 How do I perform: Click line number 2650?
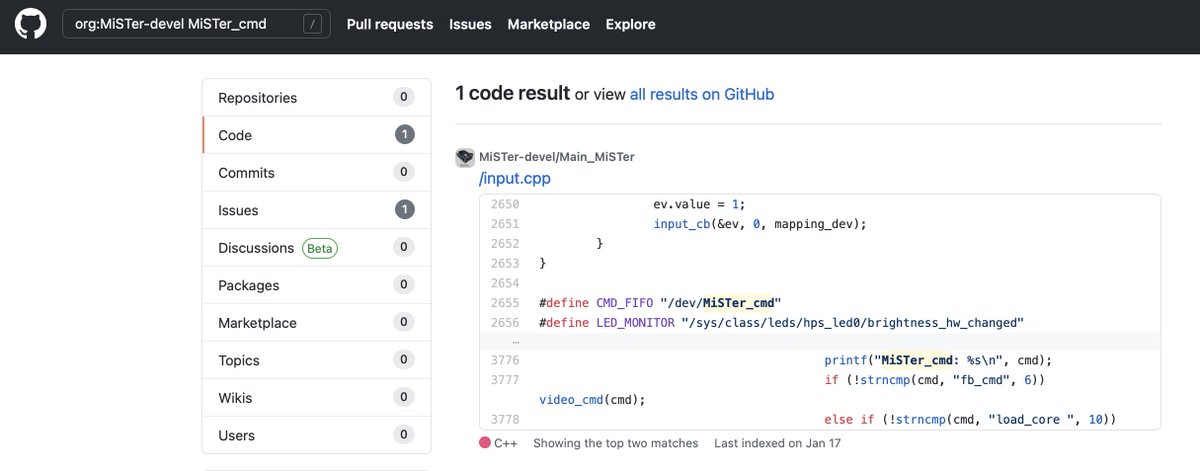tap(505, 205)
